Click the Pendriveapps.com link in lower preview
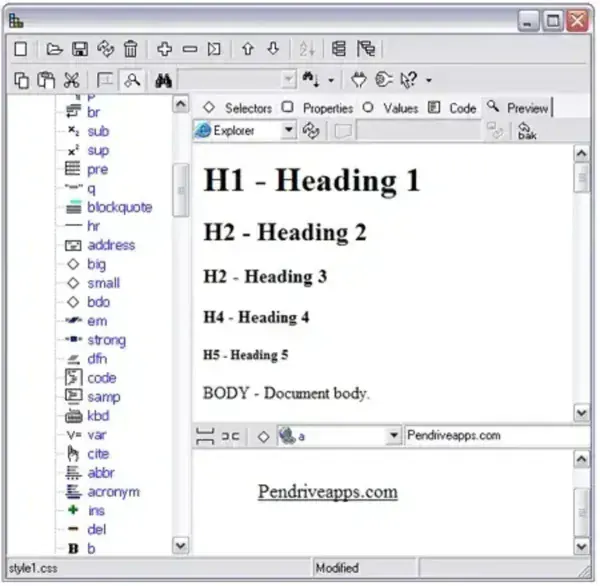The height and width of the screenshot is (586, 600). pyautogui.click(x=328, y=492)
